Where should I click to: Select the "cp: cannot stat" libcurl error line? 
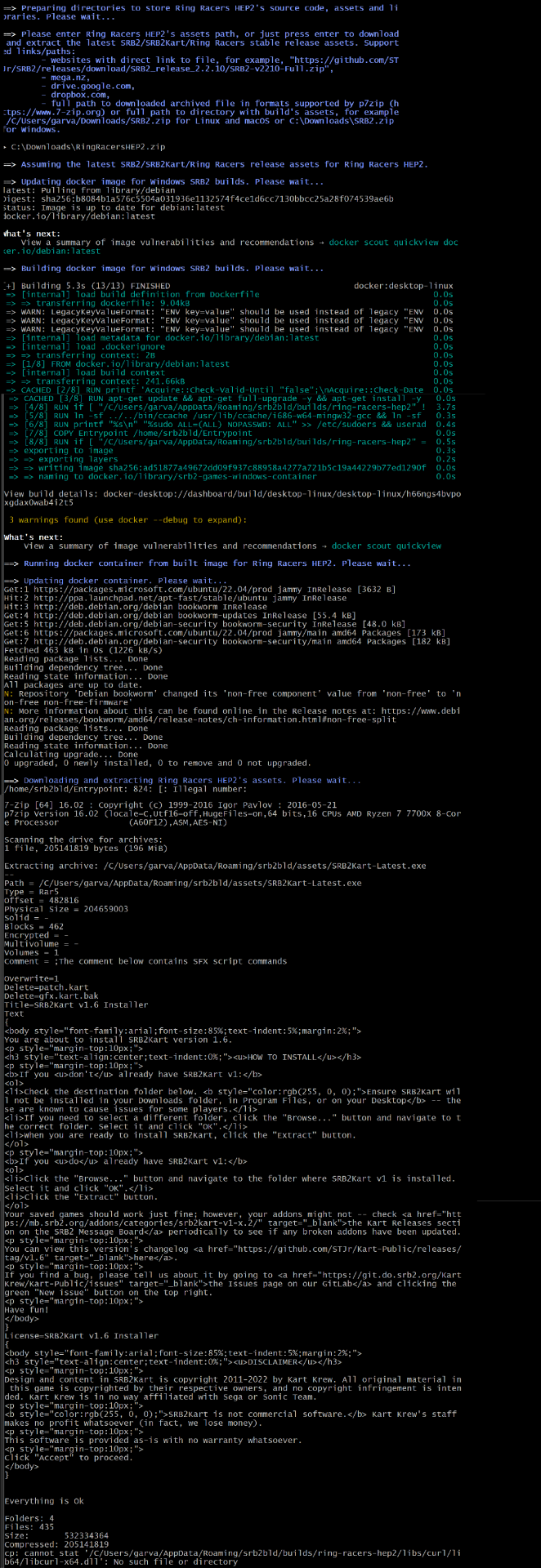(232, 1557)
